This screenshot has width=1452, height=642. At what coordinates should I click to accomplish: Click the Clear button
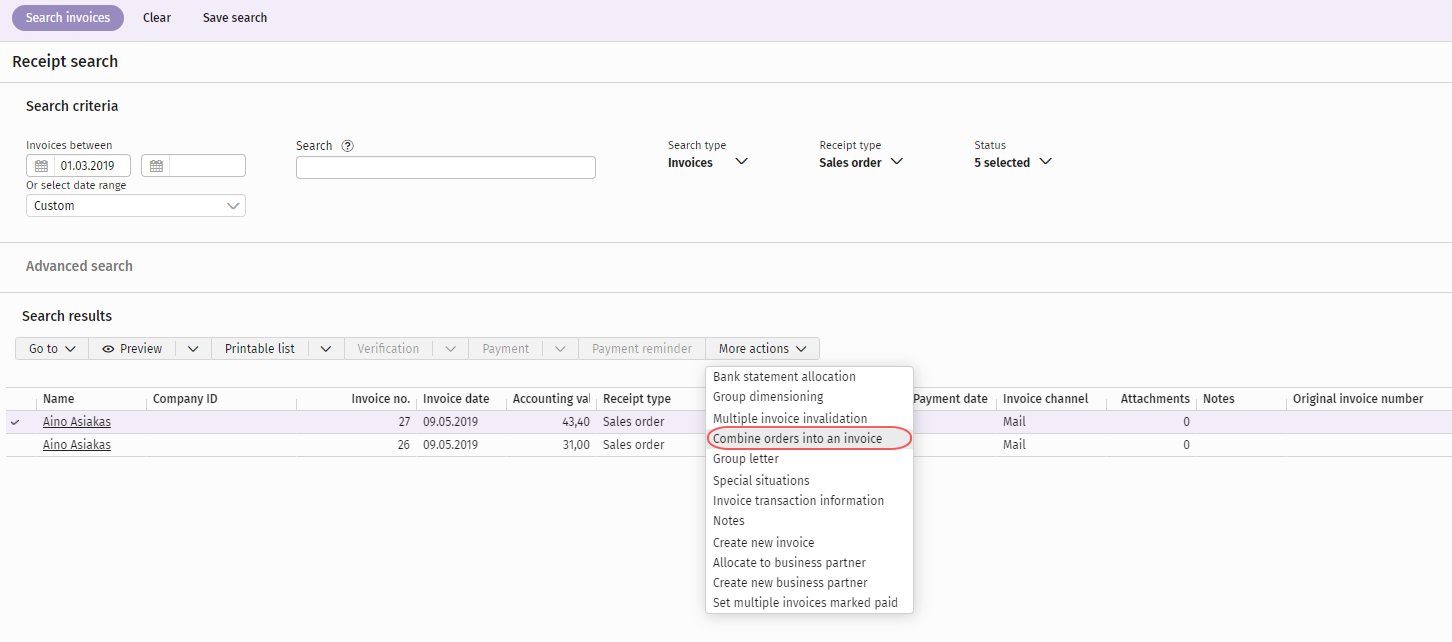[157, 17]
